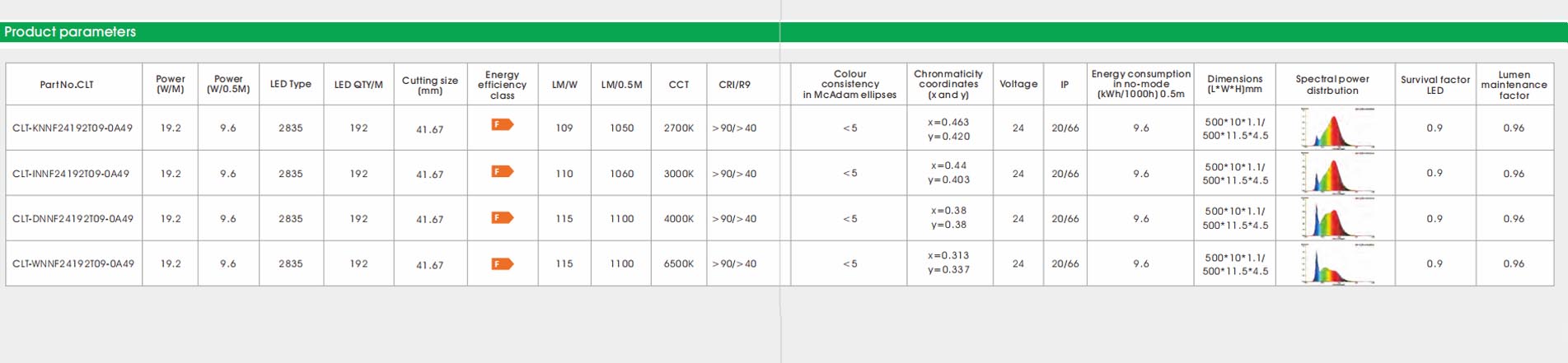Click the energy class F icon for 3000K row

click(502, 171)
